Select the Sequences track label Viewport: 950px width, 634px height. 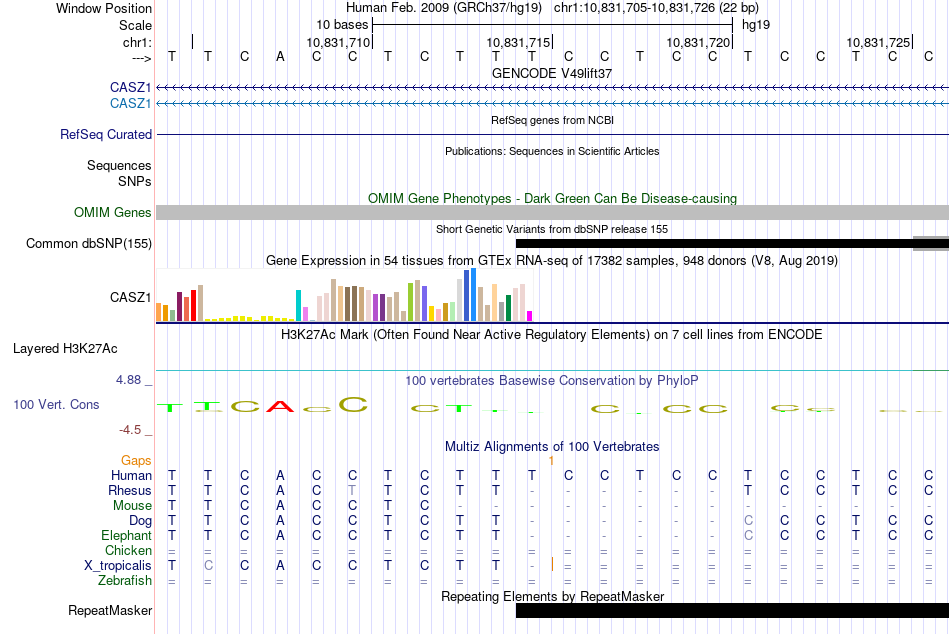119,165
